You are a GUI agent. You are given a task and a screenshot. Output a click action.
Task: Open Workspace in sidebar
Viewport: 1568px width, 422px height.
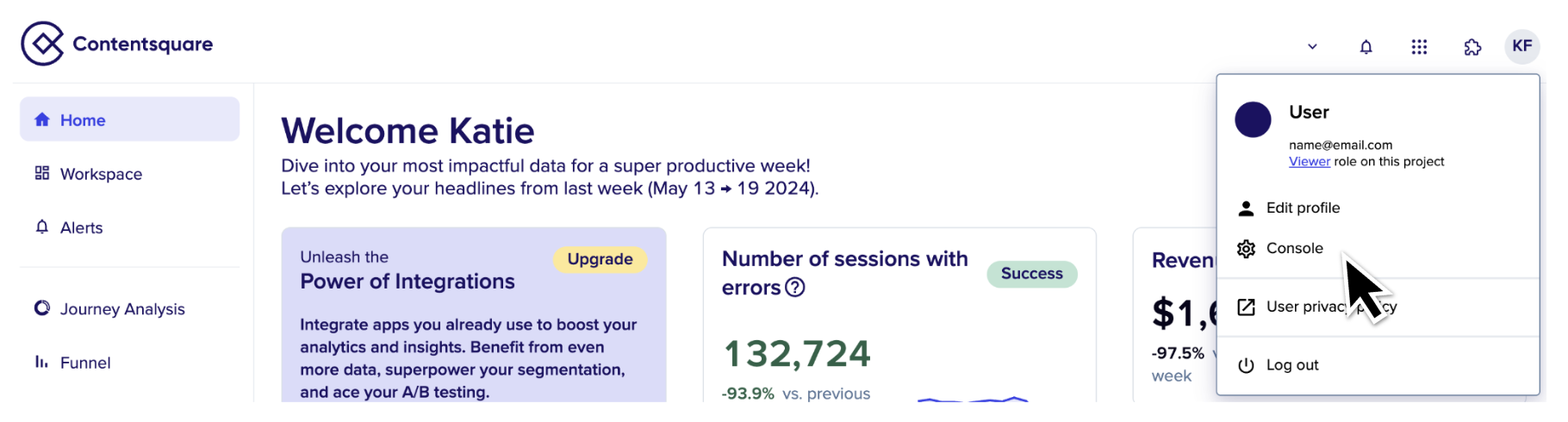pyautogui.click(x=129, y=173)
